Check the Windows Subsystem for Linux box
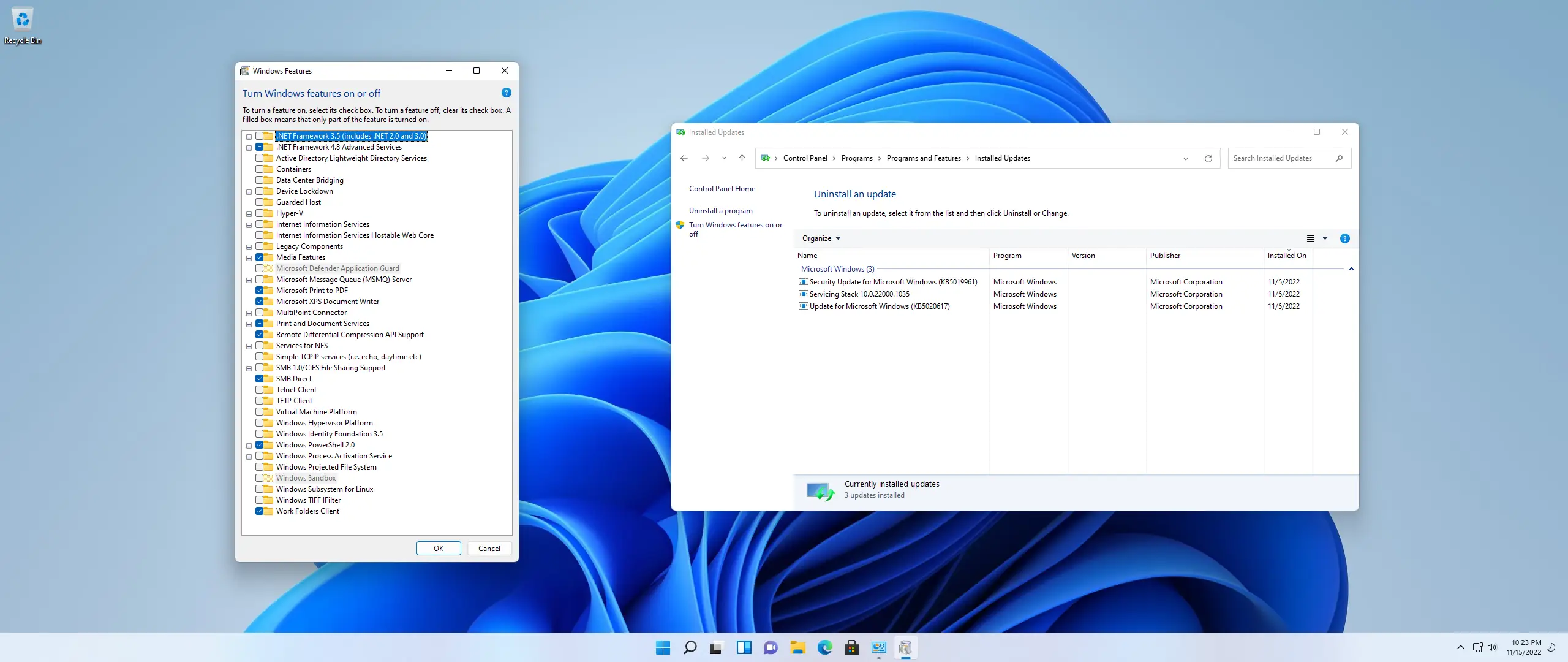 (x=260, y=489)
